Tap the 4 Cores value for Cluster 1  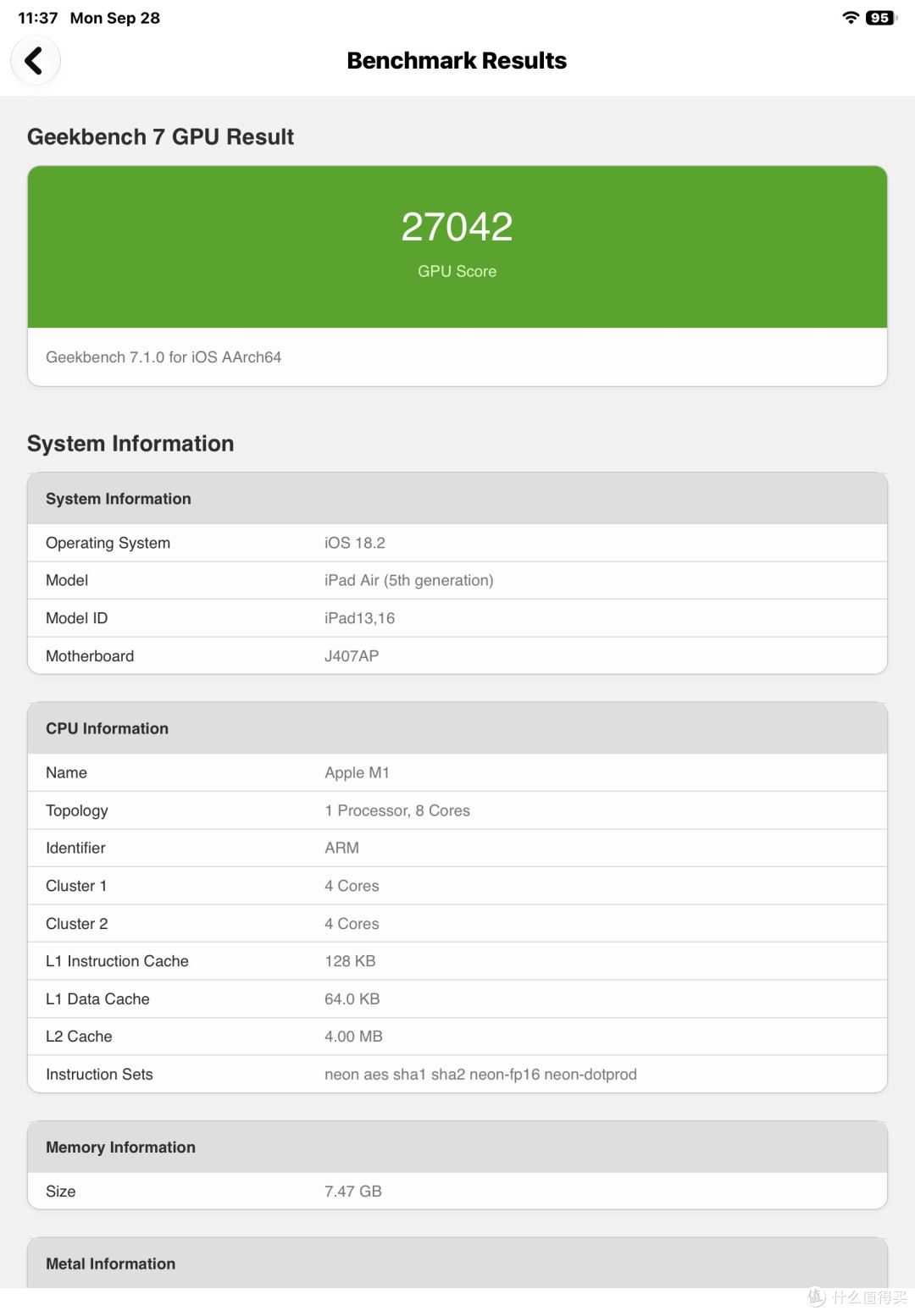click(352, 886)
